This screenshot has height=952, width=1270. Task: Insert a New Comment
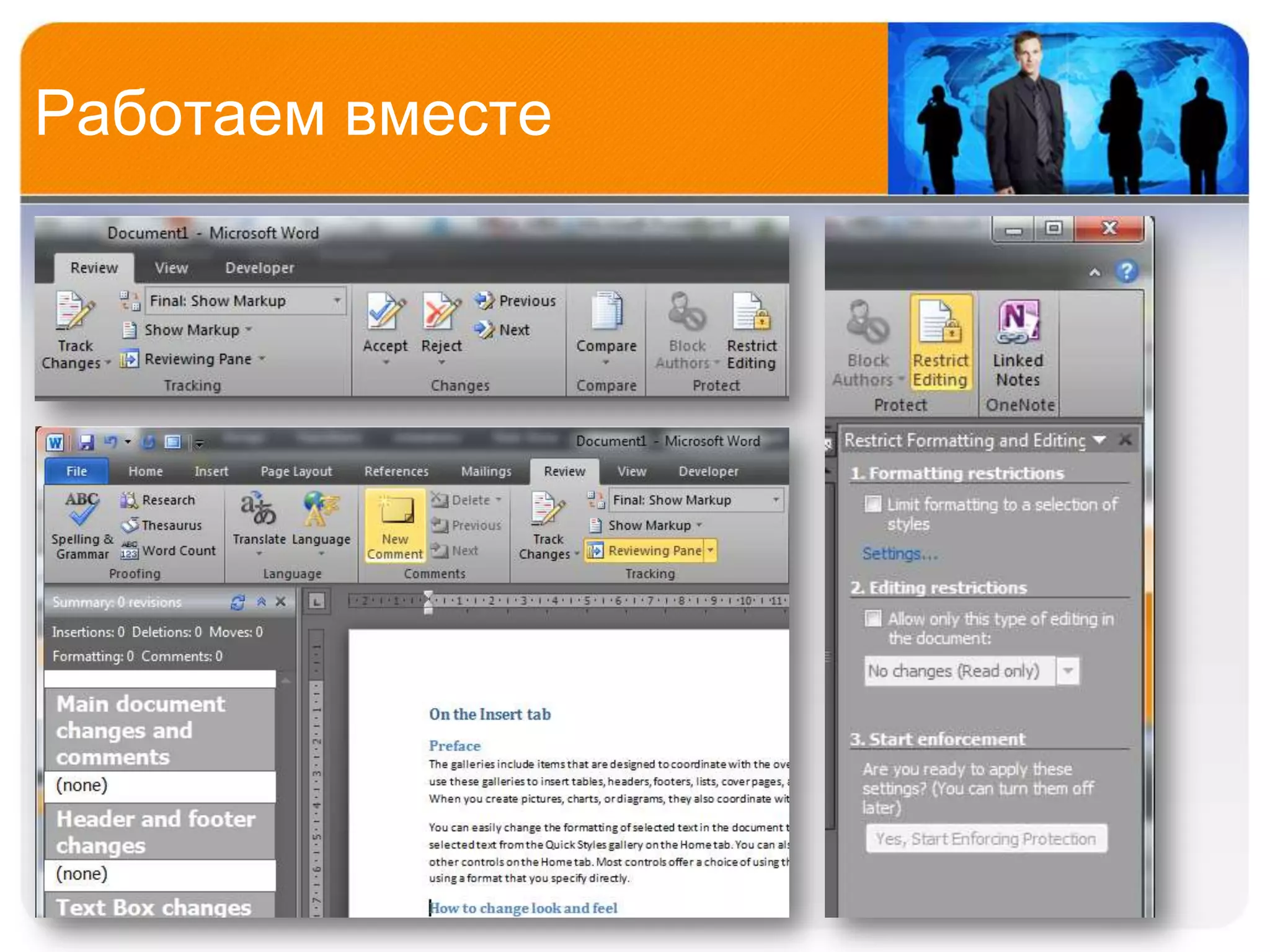[394, 526]
